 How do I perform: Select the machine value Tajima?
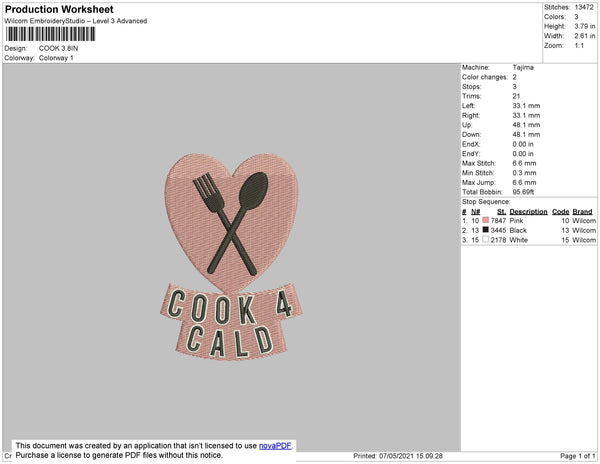pyautogui.click(x=523, y=67)
